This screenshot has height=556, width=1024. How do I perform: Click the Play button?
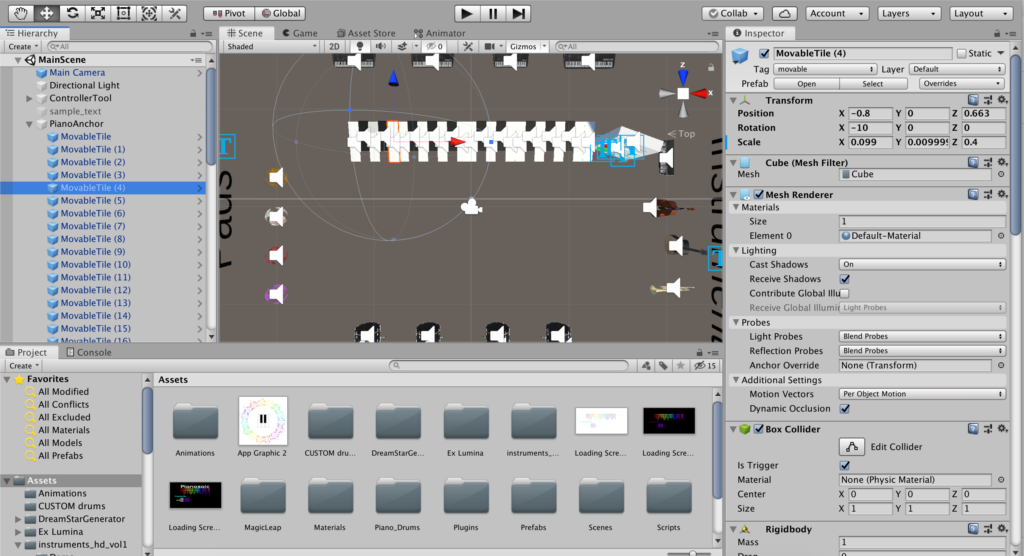pyautogui.click(x=467, y=13)
